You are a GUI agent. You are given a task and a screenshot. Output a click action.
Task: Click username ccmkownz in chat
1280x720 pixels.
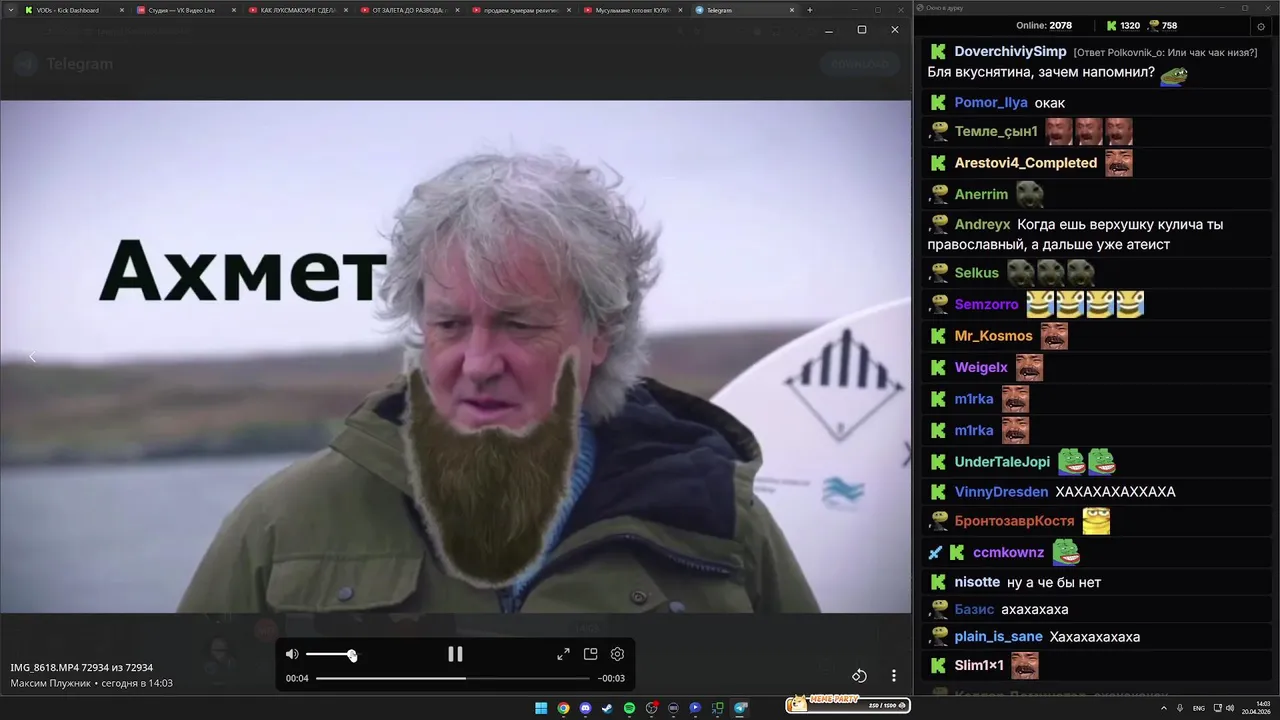click(1008, 552)
